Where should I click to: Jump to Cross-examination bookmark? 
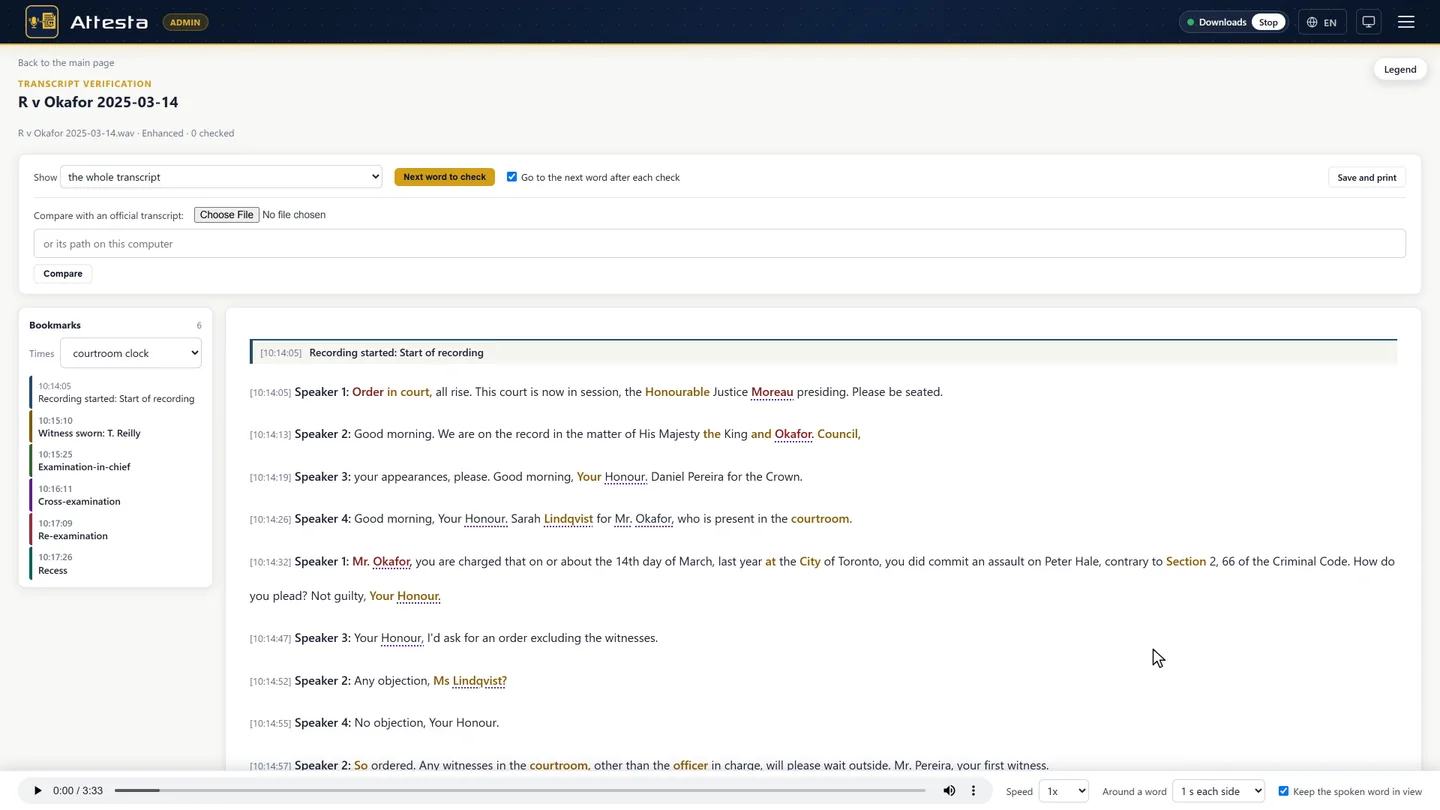(116, 495)
